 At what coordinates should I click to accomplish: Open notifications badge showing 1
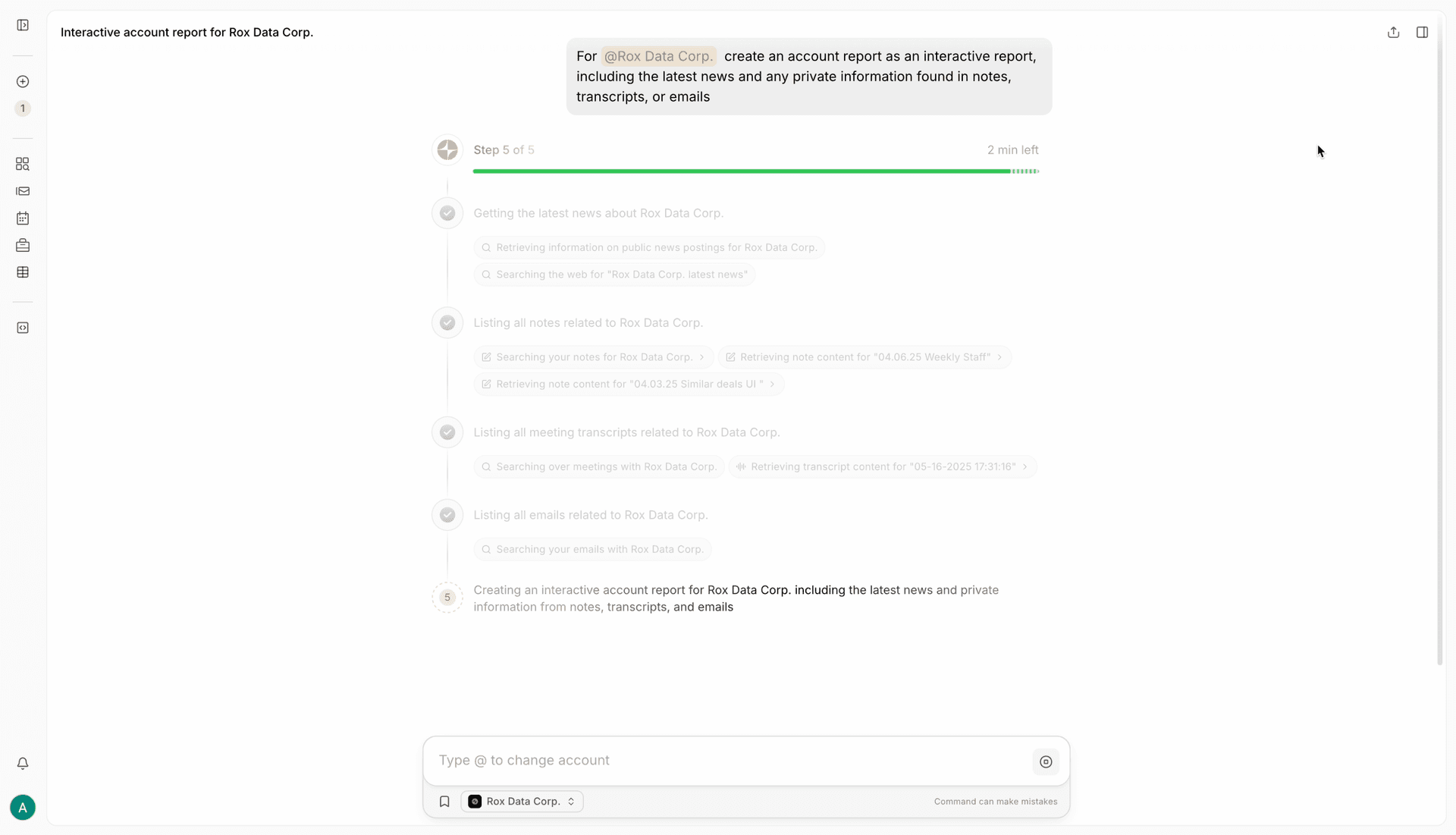pos(23,108)
